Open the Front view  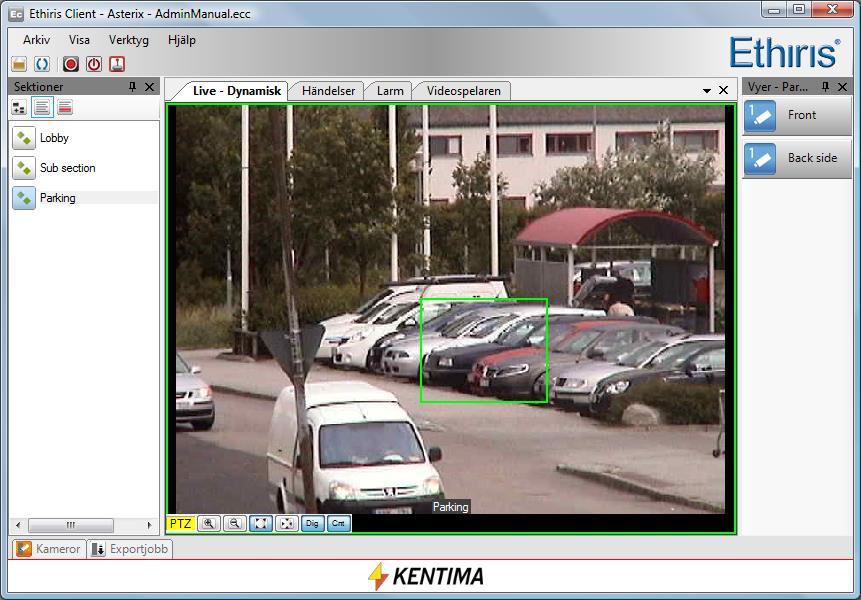pyautogui.click(x=797, y=115)
